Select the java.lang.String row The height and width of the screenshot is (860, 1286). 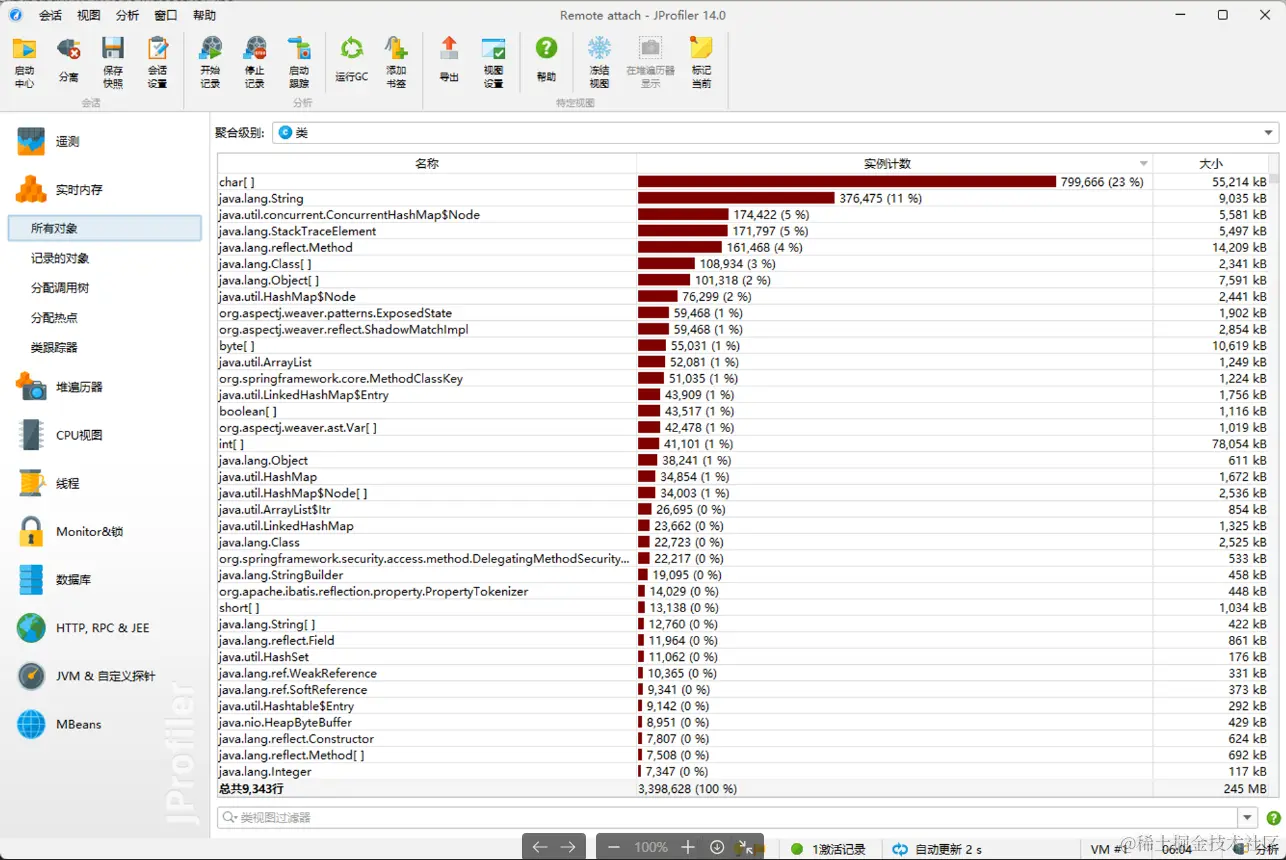(742, 198)
